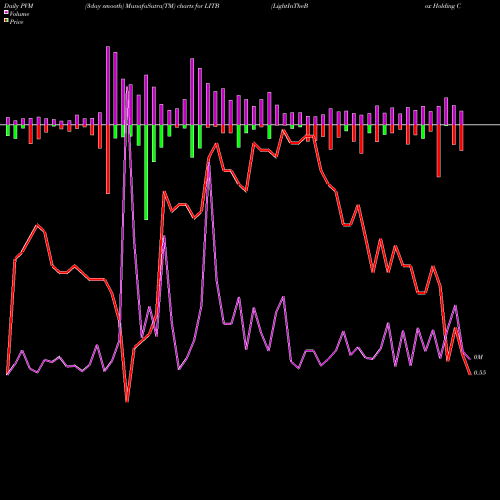Click the '0M' volume axis label
This screenshot has height=500, width=500.
(x=478, y=357)
